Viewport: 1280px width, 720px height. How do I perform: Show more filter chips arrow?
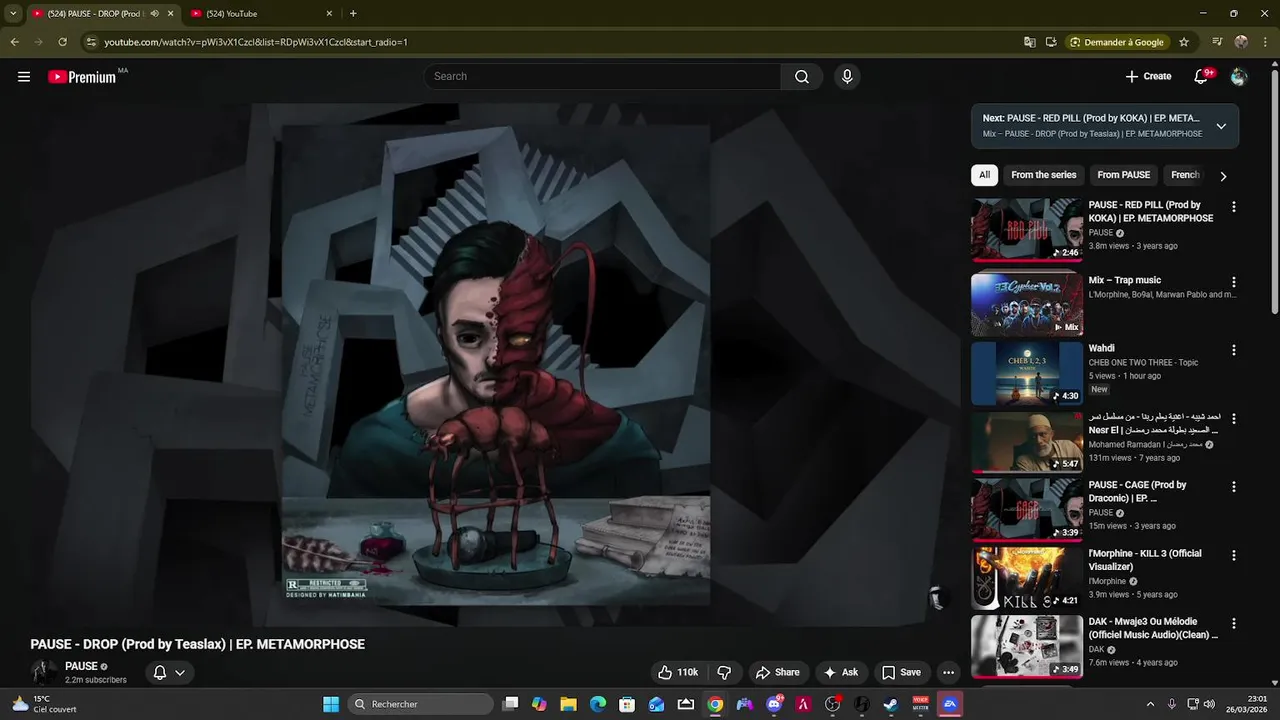pos(1222,176)
